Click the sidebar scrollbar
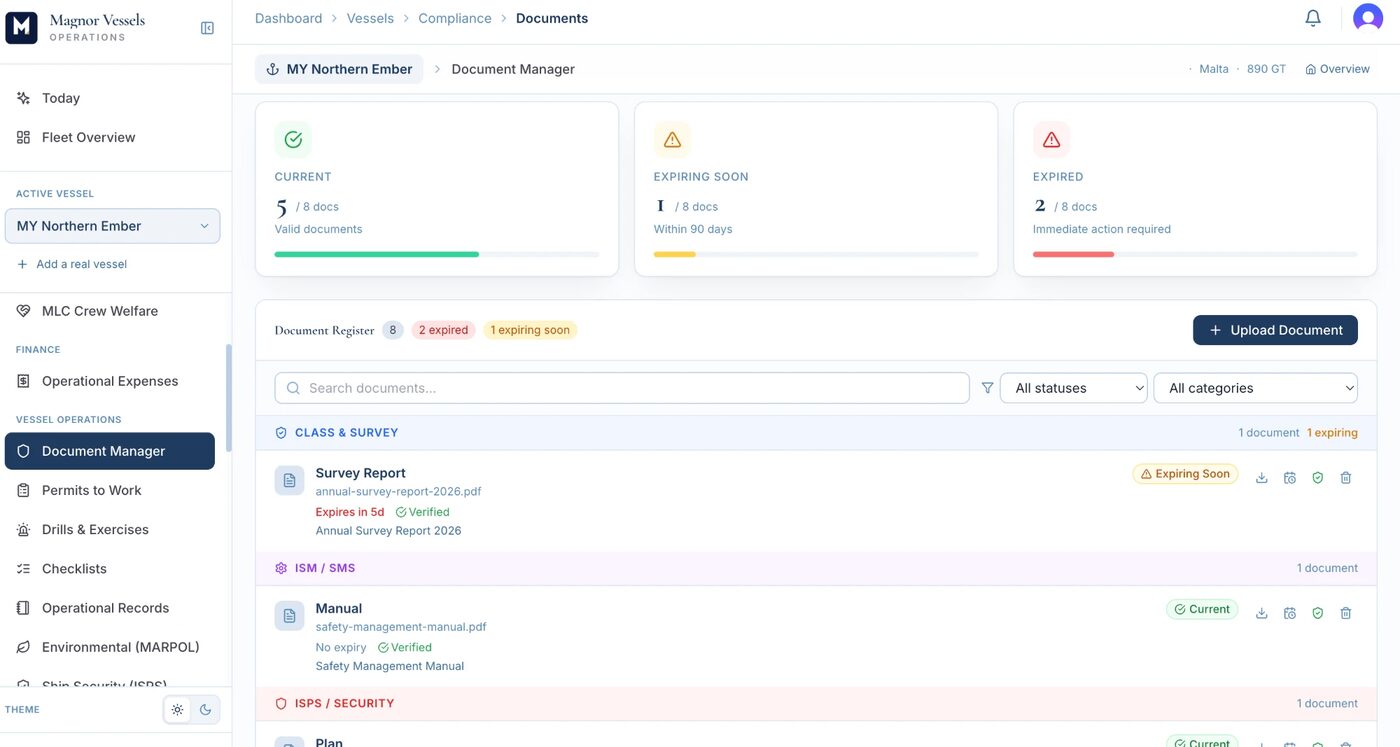The height and width of the screenshot is (747, 1400). pos(228,397)
